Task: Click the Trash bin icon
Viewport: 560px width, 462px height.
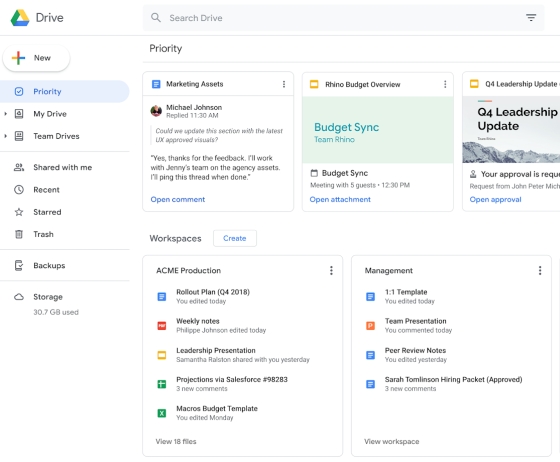Action: [19, 234]
